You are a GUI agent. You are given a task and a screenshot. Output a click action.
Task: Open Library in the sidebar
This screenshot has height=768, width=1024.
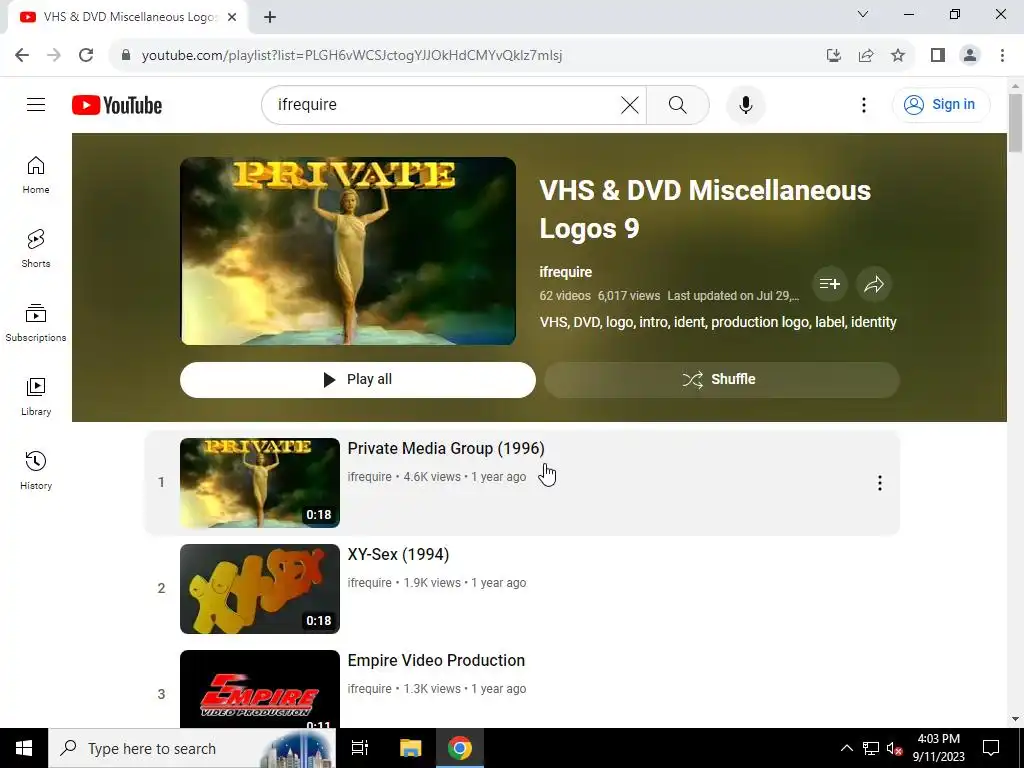click(36, 396)
